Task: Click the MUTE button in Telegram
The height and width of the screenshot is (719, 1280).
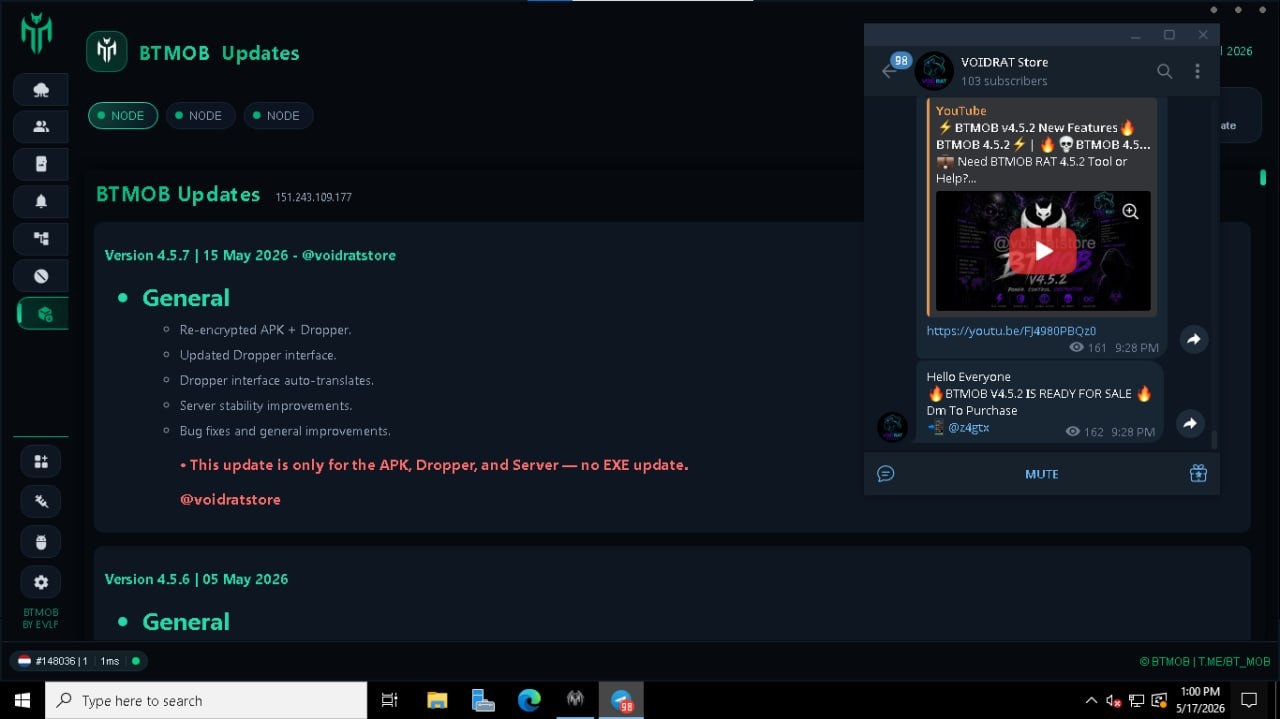Action: [x=1041, y=474]
